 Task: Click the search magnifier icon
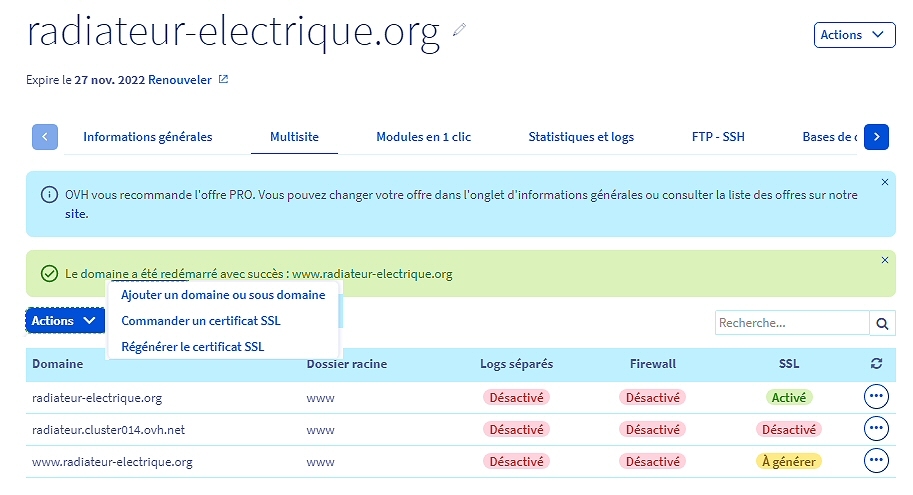click(882, 323)
